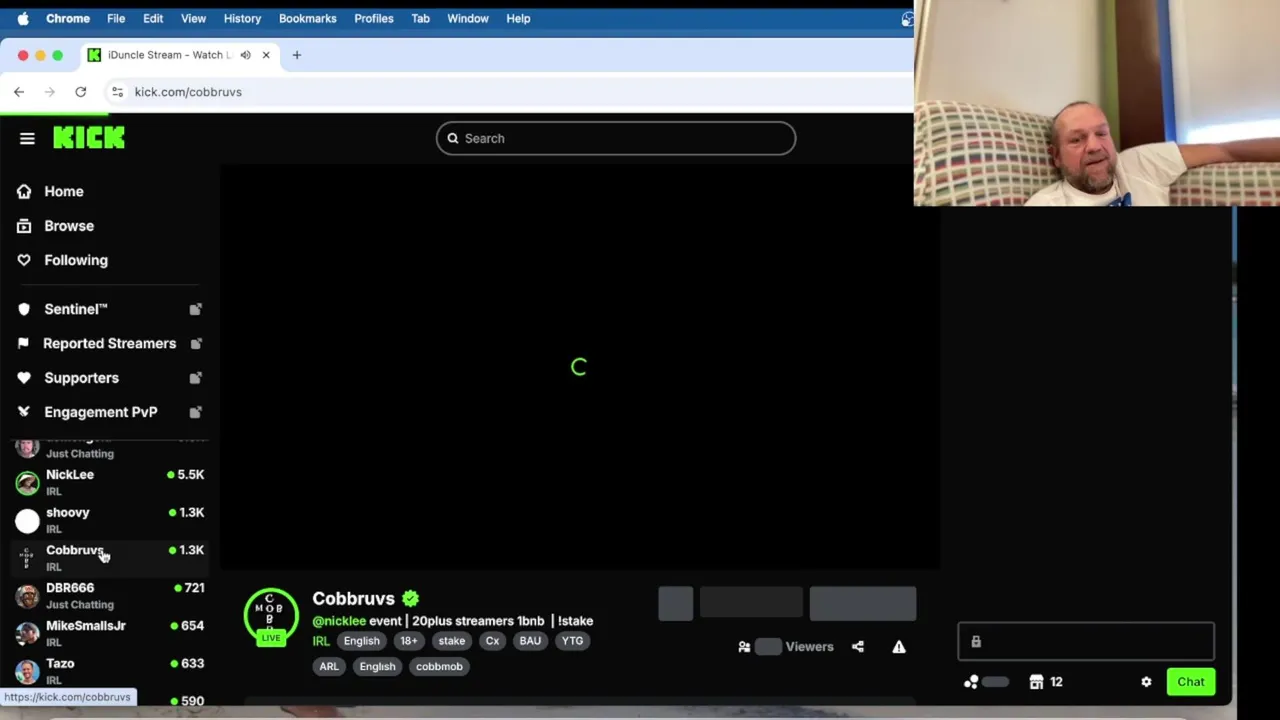Open the Apple menu
This screenshot has height=720, width=1280.
22,18
